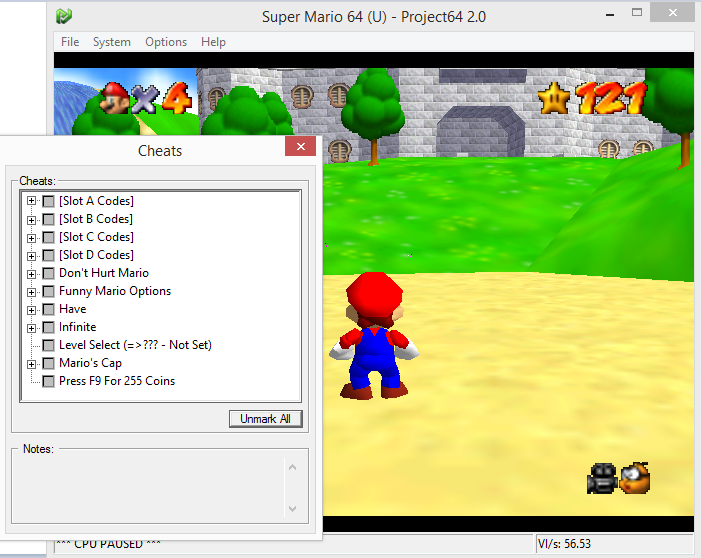
Task: Click inside the Notes text area
Action: click(x=148, y=488)
